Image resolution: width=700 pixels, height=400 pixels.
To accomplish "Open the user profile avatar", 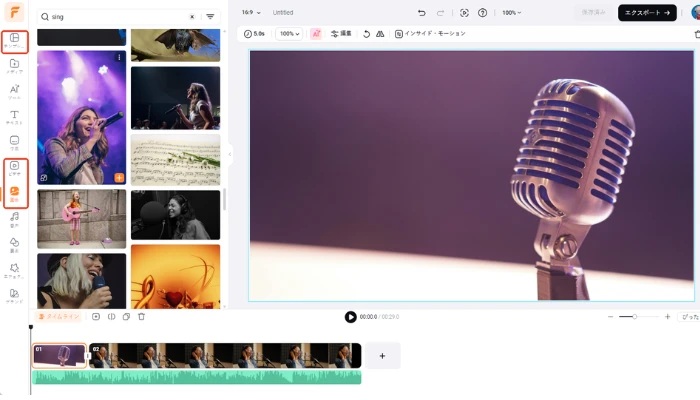I will tap(696, 12).
